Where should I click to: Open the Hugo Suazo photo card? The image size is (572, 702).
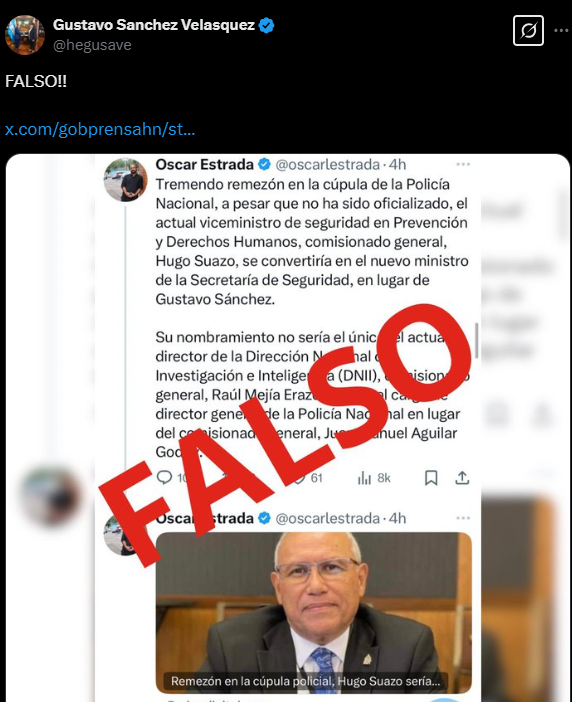point(313,612)
